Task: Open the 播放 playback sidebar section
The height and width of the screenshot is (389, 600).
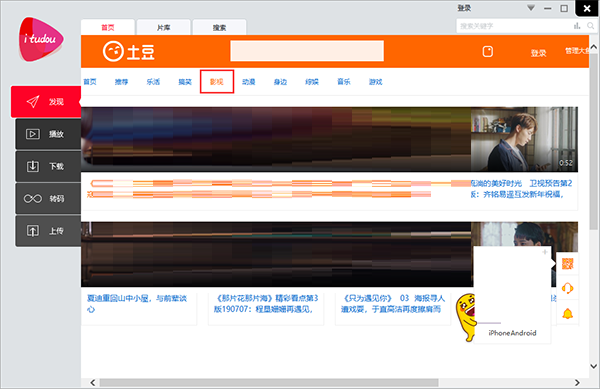Action: click(48, 134)
